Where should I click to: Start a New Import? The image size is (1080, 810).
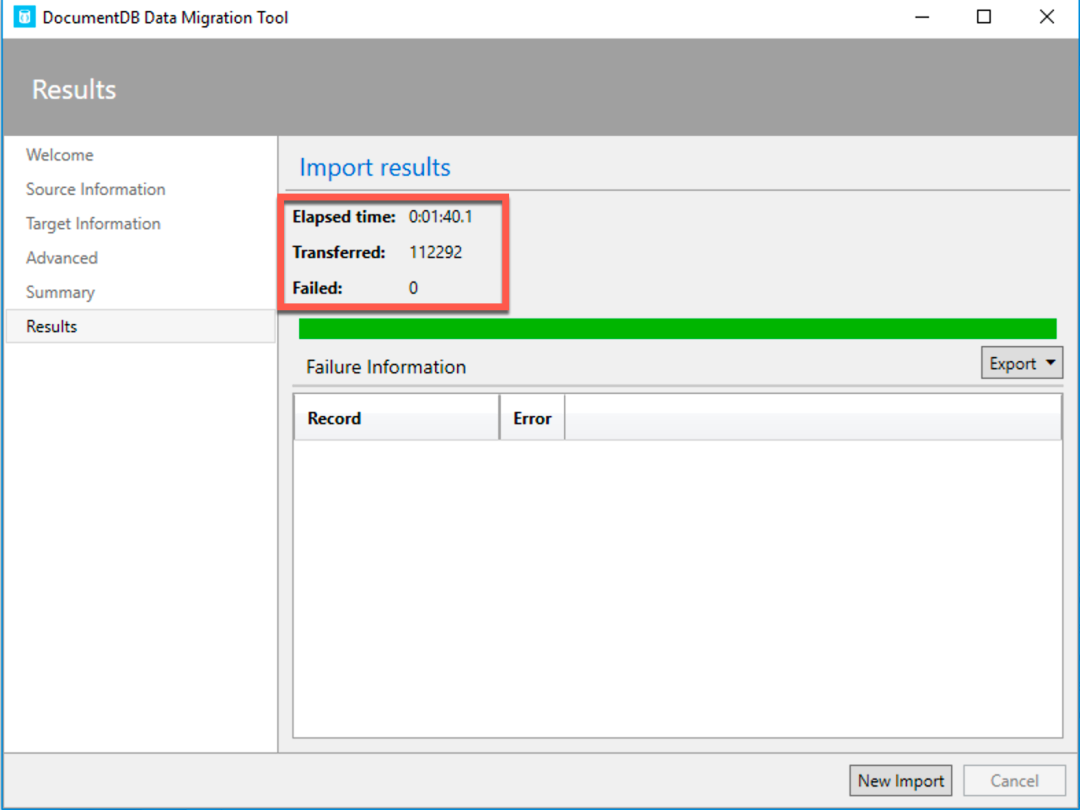click(x=900, y=780)
